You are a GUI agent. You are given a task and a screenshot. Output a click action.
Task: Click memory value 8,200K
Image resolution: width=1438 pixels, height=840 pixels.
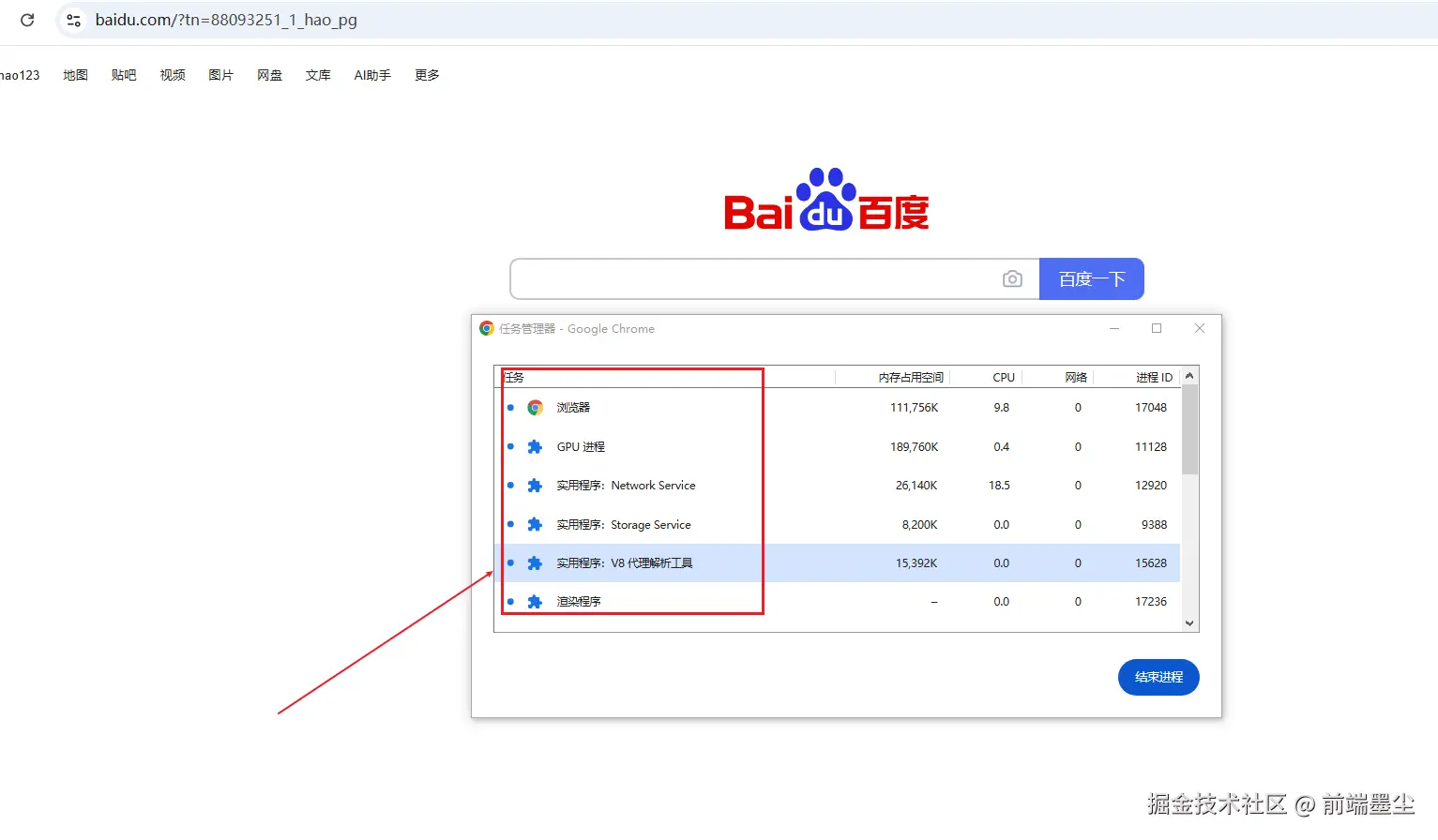point(919,525)
